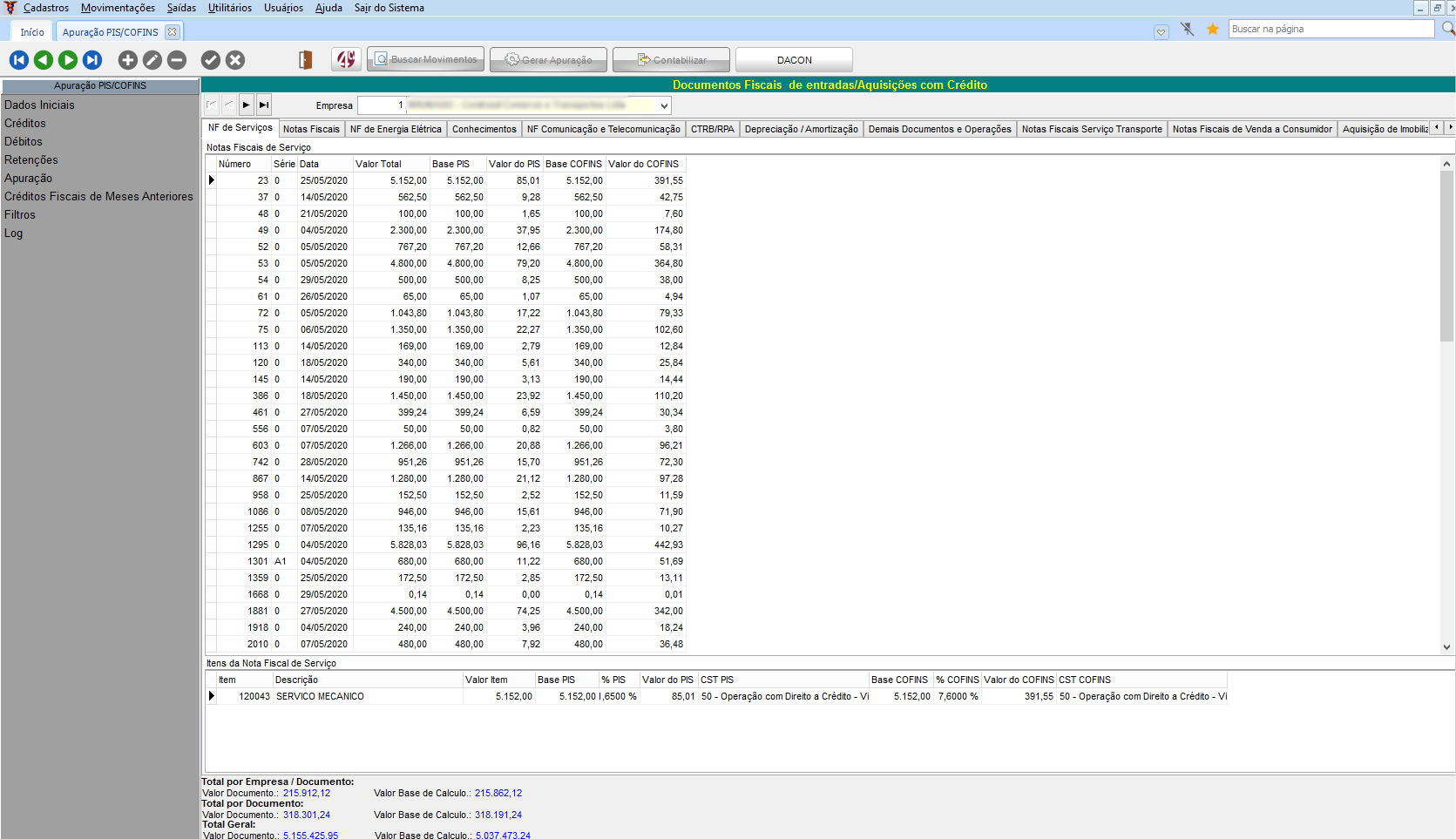Switch to the CTRB/RPA tab
Image resolution: width=1456 pixels, height=839 pixels.
713,129
